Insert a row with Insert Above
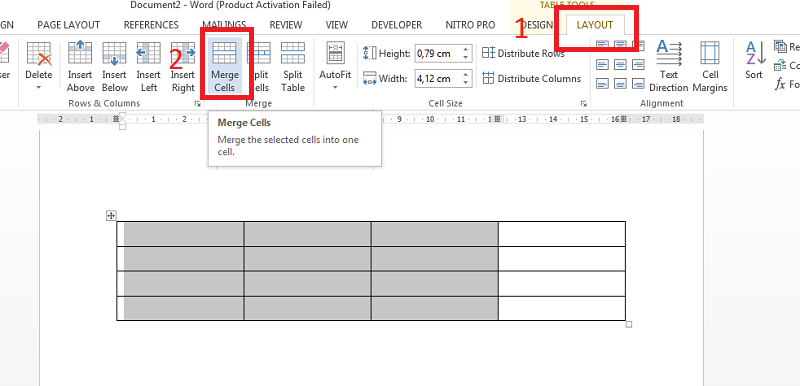 (x=80, y=67)
